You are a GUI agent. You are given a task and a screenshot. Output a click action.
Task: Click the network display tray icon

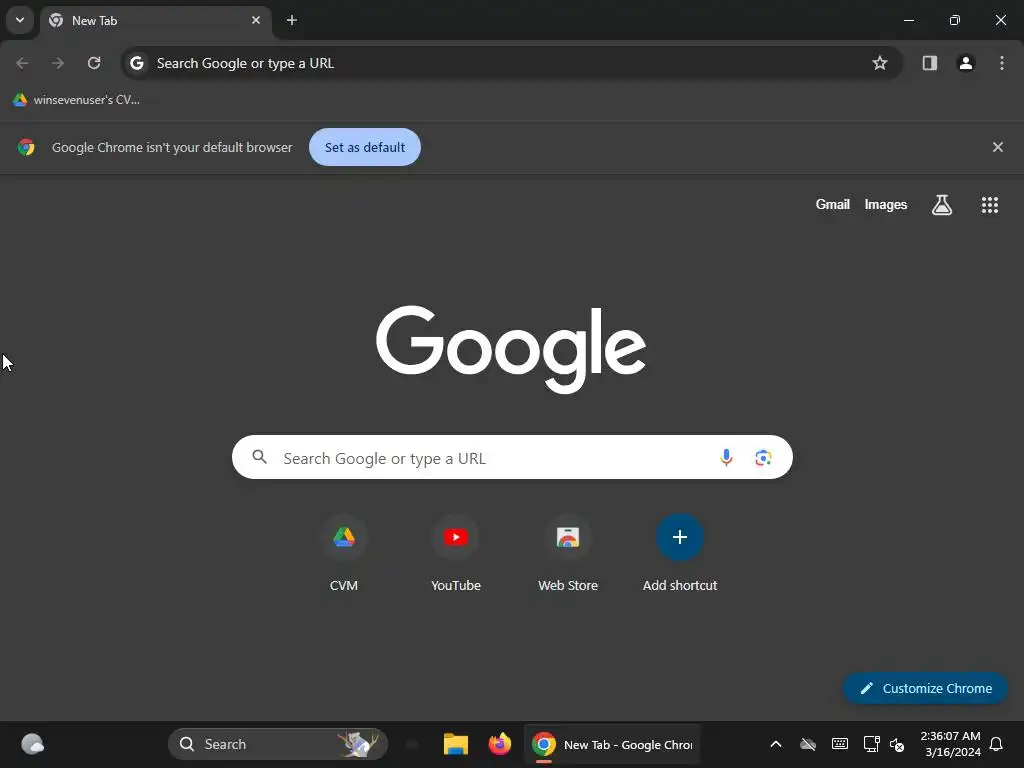(871, 744)
